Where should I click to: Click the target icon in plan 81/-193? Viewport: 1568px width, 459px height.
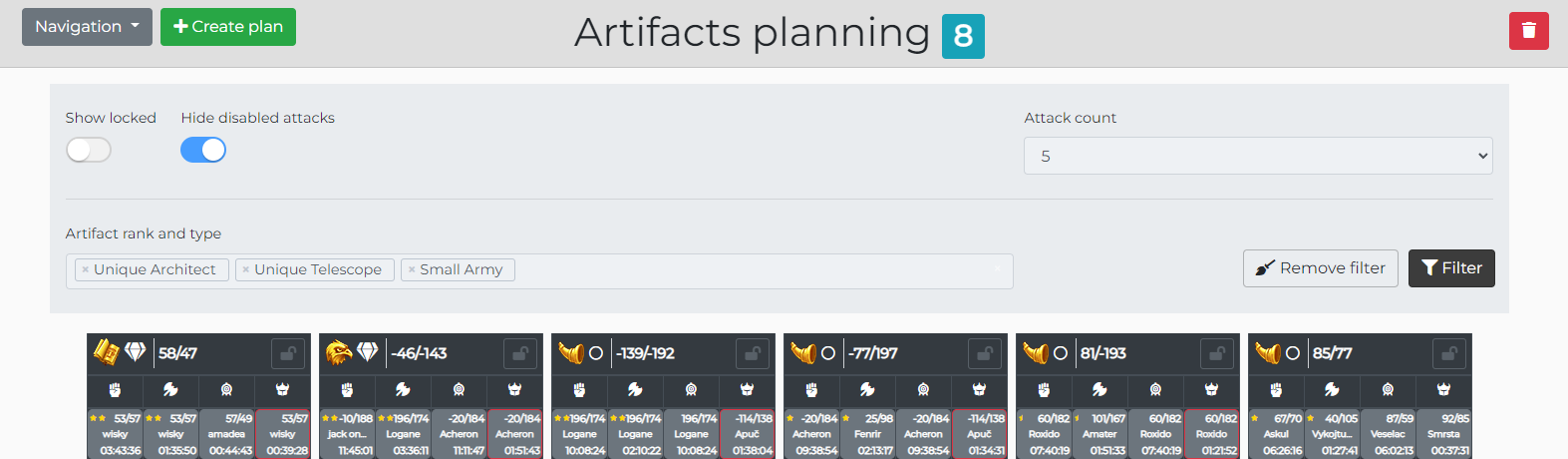1155,389
